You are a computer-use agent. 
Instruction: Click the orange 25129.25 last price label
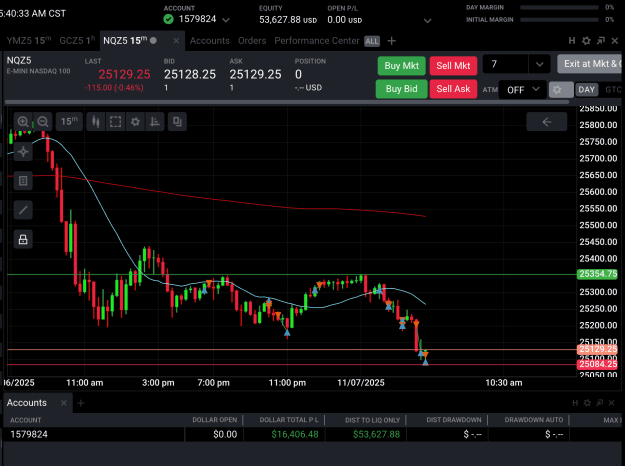597,349
